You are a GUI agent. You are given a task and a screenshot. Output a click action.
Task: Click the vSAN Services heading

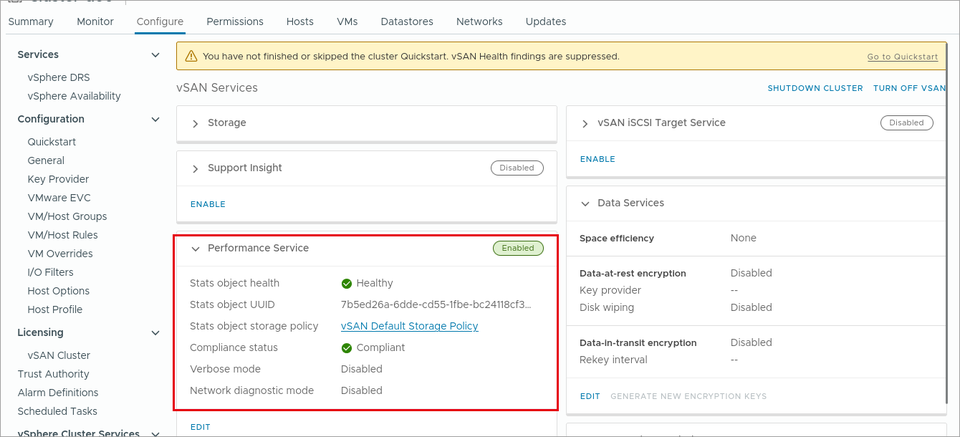click(217, 88)
